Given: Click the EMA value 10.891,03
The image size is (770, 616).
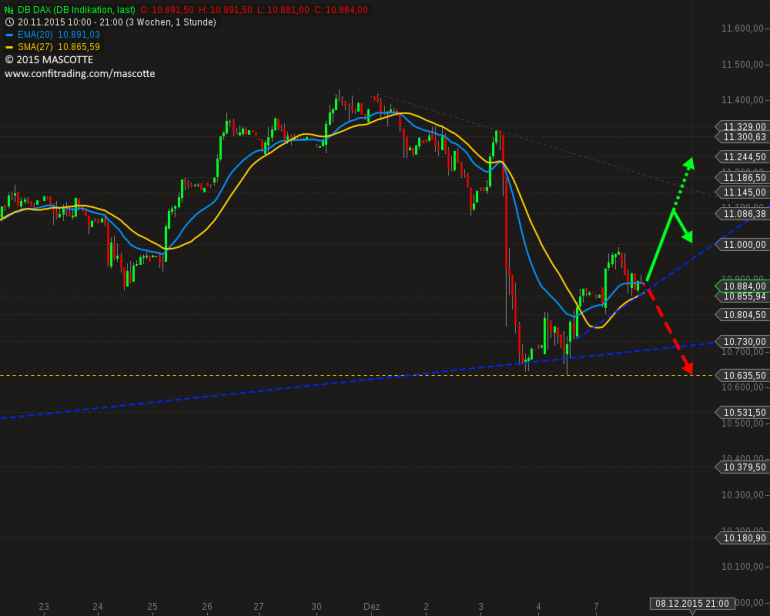Looking at the screenshot, I should 79,34.
